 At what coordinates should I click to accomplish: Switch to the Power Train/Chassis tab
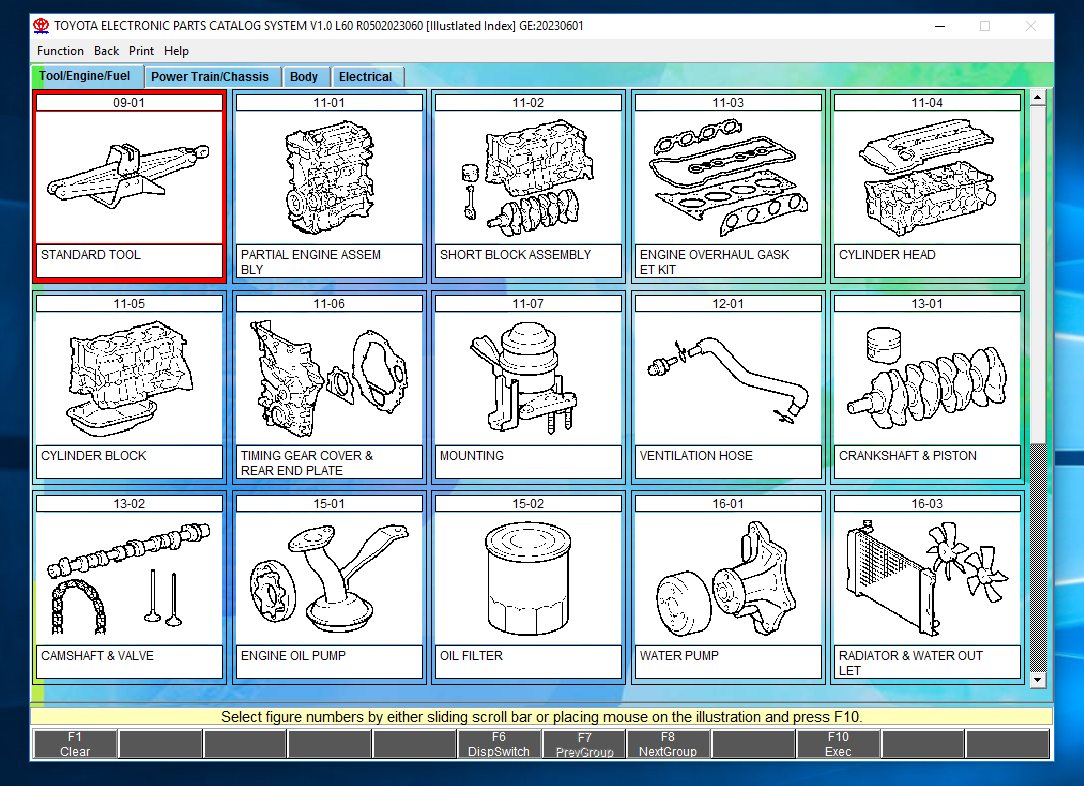[x=211, y=76]
